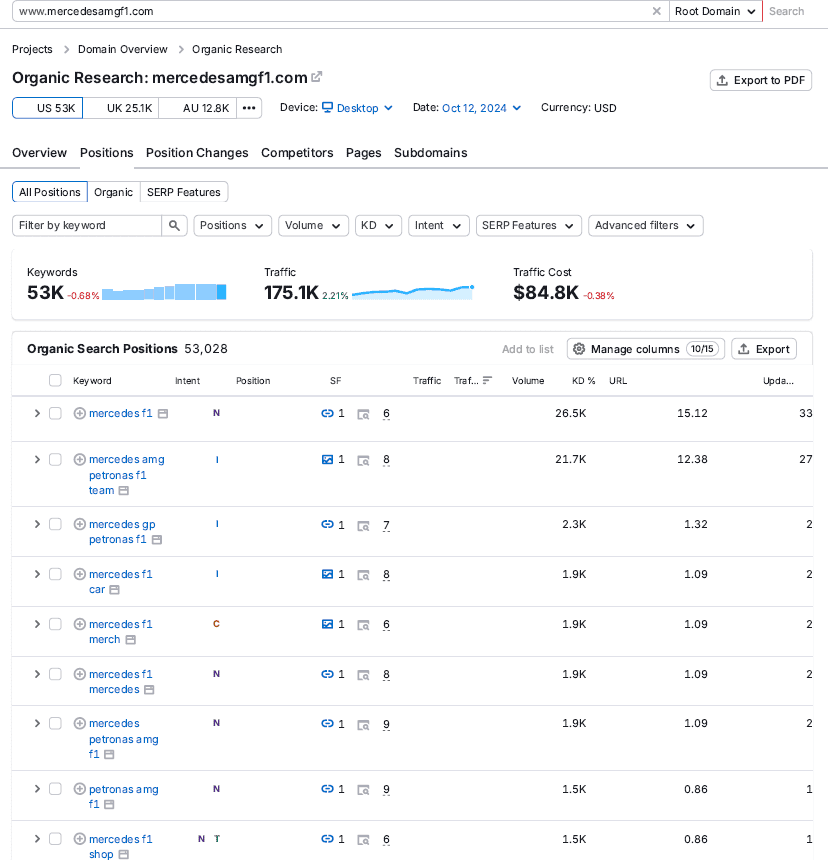
Task: Check the box for 'mercedes f1 merch'
Action: point(55,624)
